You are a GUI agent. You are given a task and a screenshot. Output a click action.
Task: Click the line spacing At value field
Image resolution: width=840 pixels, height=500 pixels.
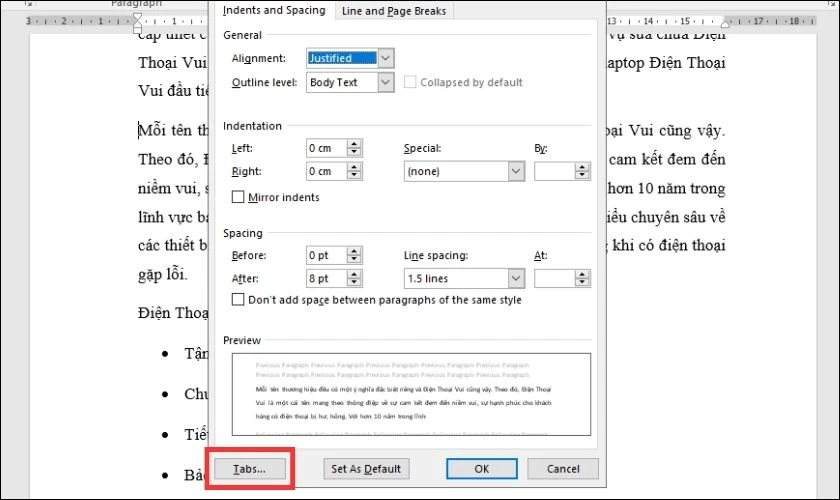pos(554,279)
